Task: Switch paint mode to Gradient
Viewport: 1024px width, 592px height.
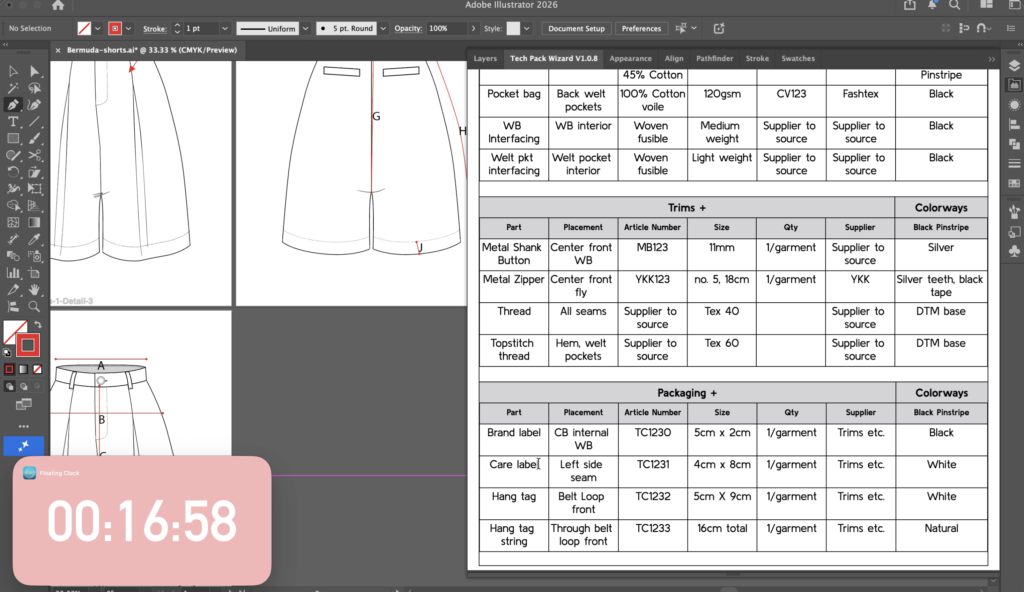Action: click(23, 369)
